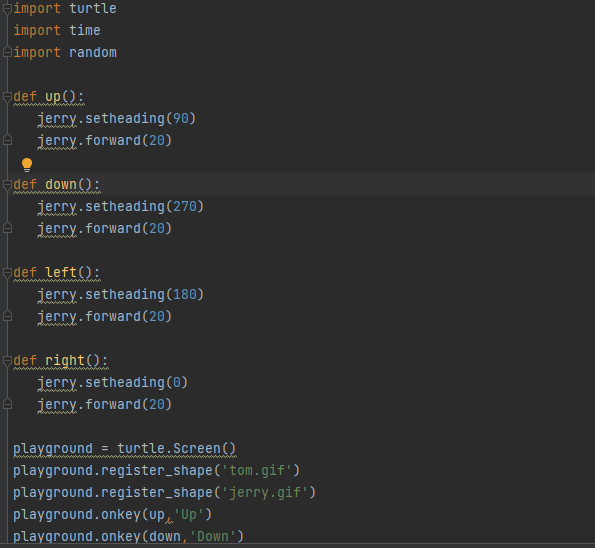The image size is (595, 548).
Task: Collapse the def right() function fold marker
Action: (x=7, y=361)
